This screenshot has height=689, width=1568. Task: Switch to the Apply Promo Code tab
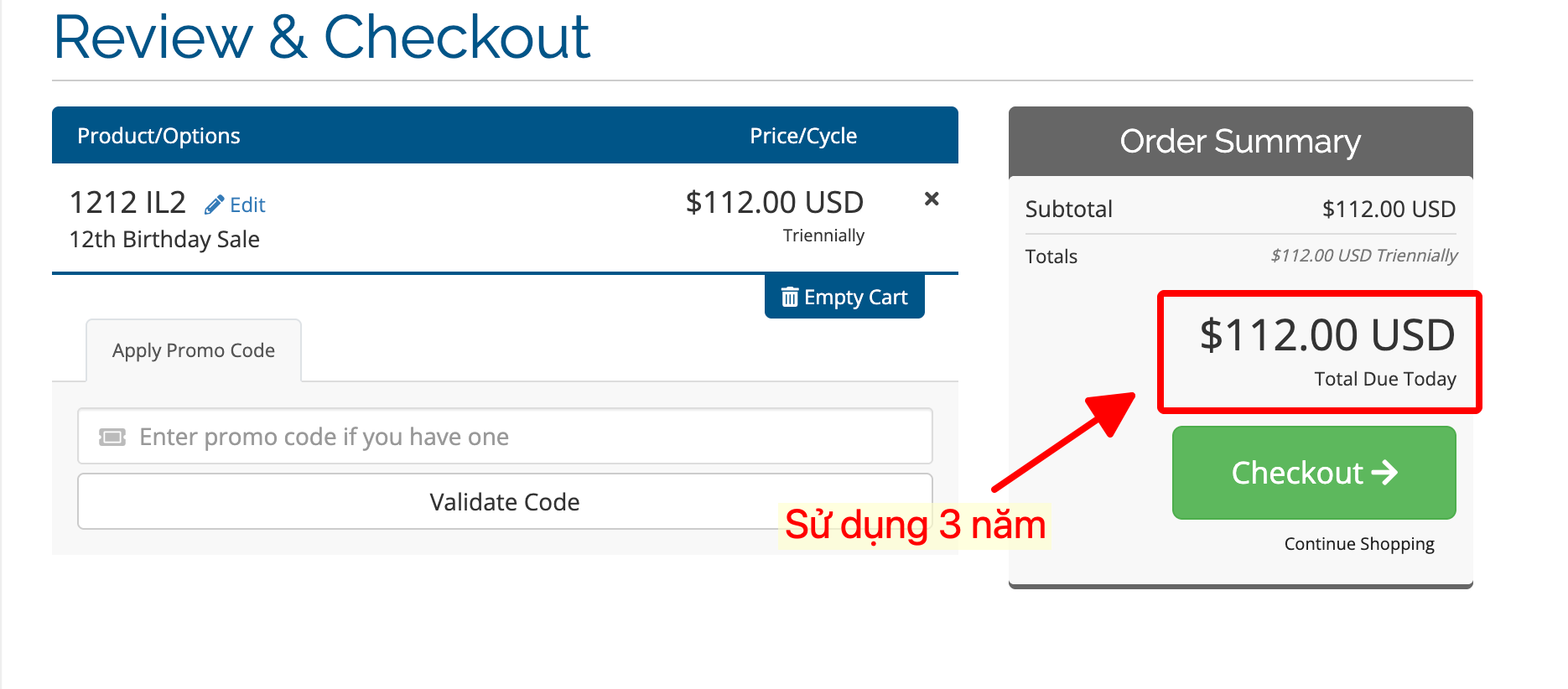194,350
